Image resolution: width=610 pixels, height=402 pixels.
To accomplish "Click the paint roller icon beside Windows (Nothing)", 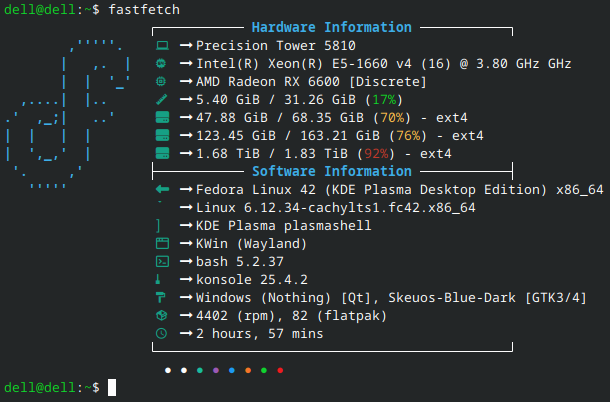I will point(161,298).
